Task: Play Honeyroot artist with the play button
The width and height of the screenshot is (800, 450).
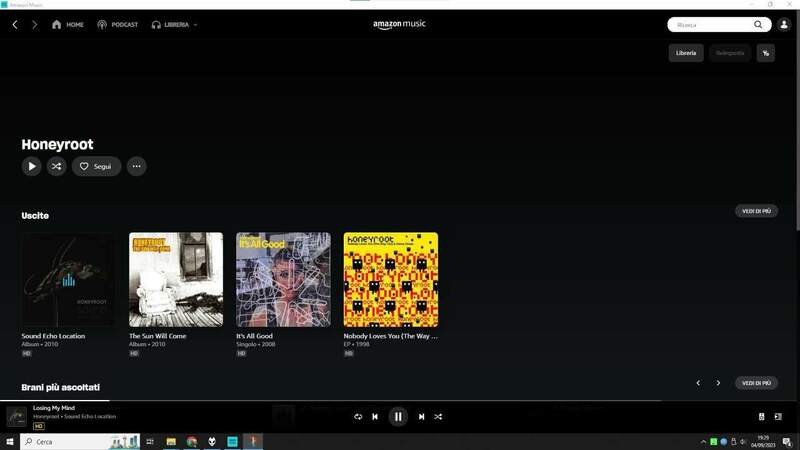Action: point(32,167)
